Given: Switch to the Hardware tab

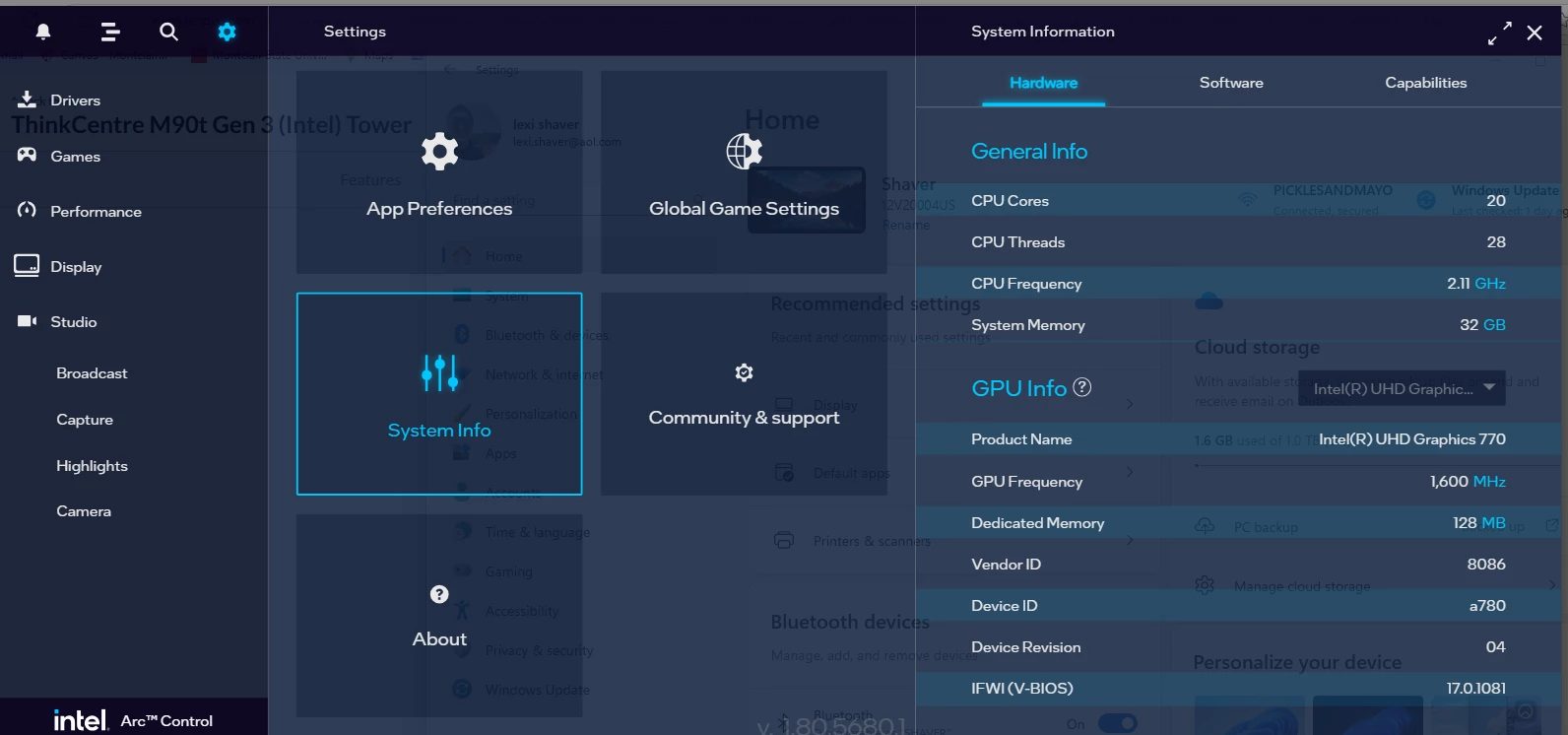Looking at the screenshot, I should [x=1043, y=83].
